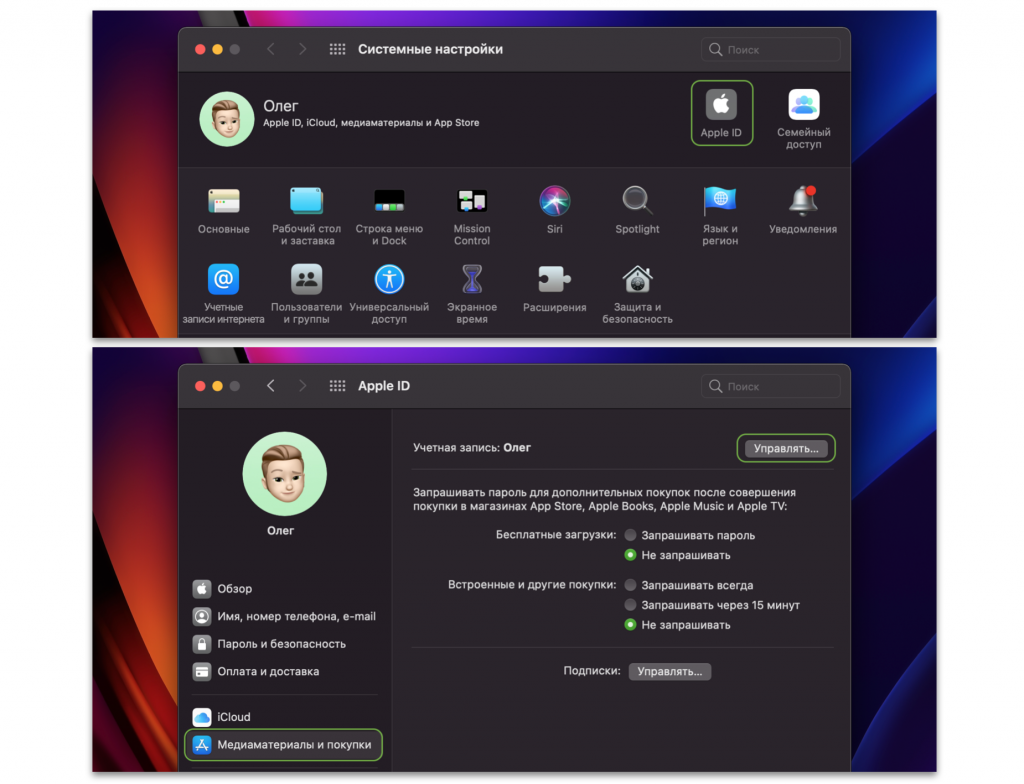The image size is (1024, 784).
Task: Open Apple ID preferences pane
Action: point(721,113)
